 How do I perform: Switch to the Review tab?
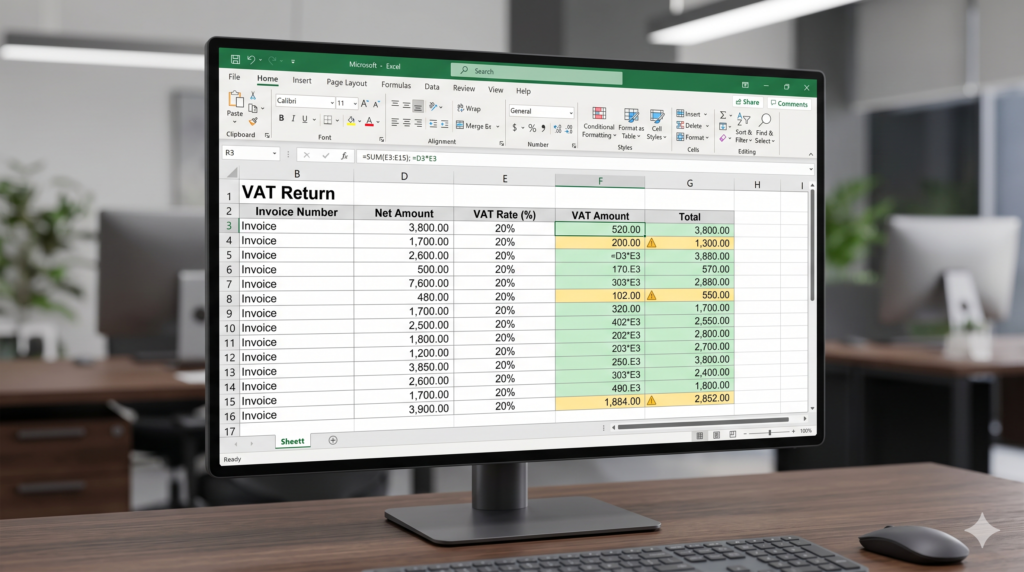coord(464,88)
